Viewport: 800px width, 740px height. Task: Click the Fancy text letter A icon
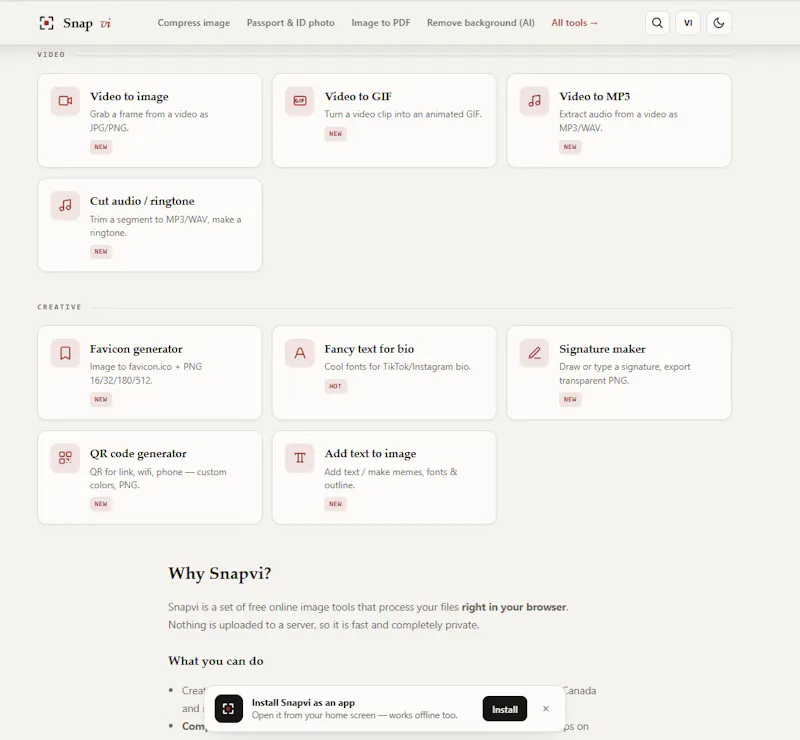click(x=299, y=353)
